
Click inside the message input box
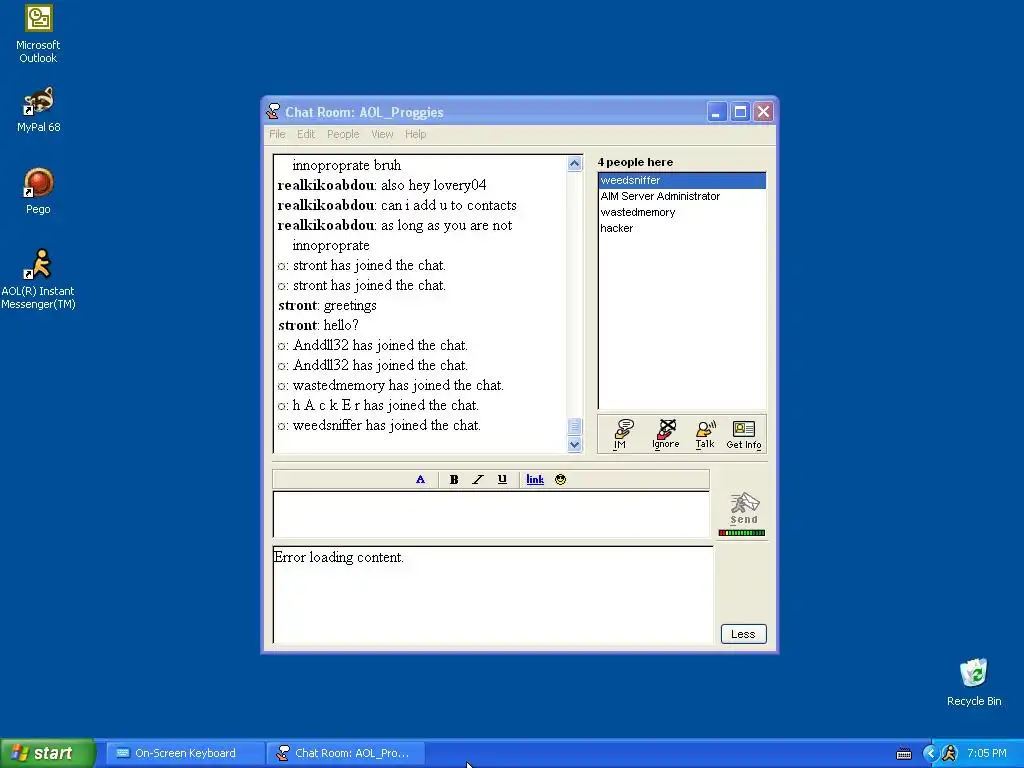tap(491, 515)
